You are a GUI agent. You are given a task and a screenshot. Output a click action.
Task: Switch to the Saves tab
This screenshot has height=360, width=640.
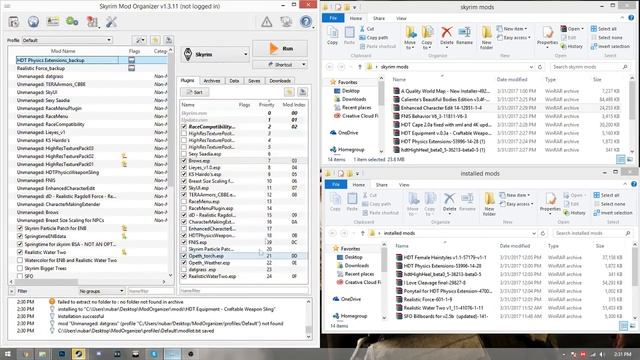(254, 81)
